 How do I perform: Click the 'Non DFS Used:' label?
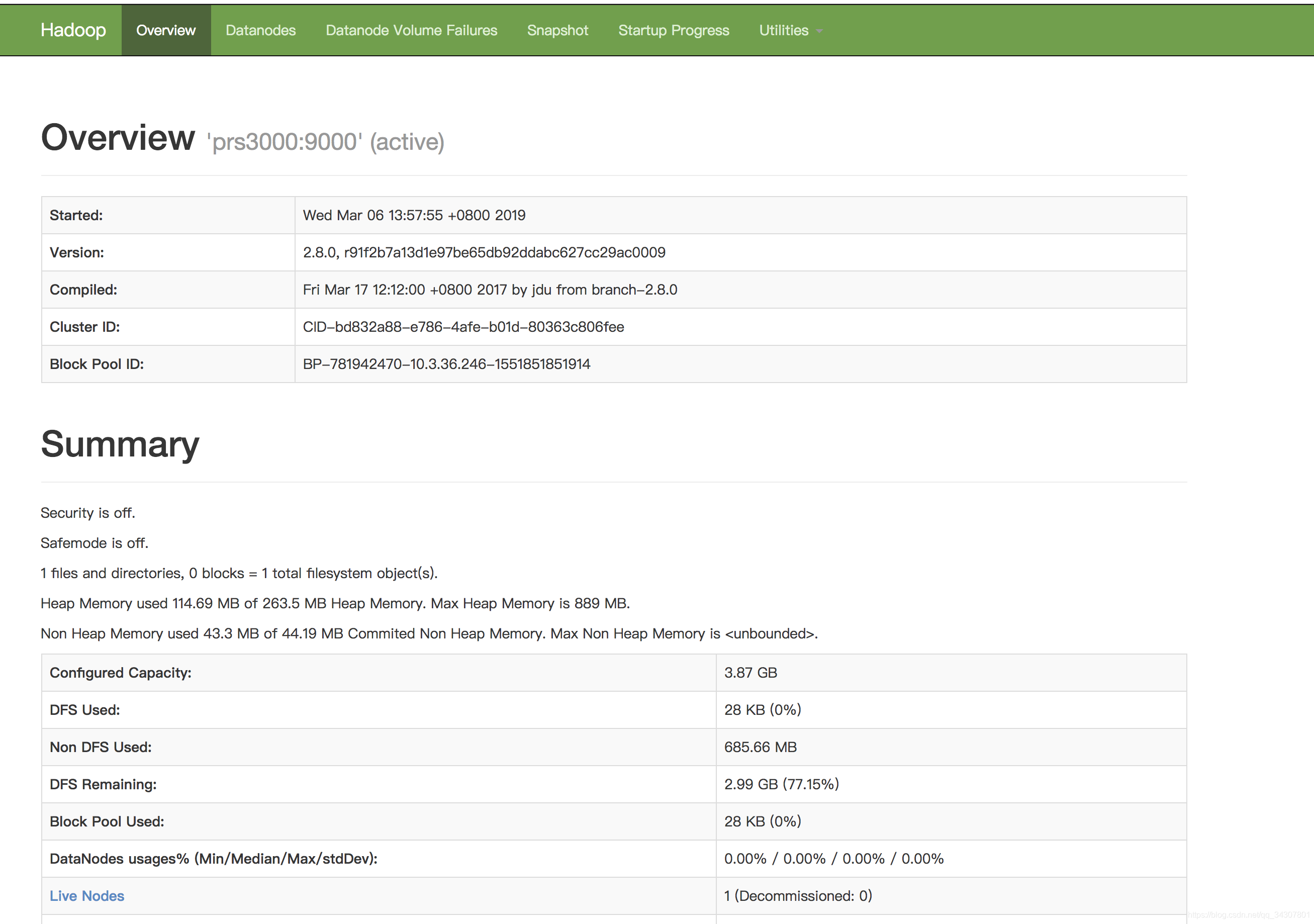[x=101, y=747]
